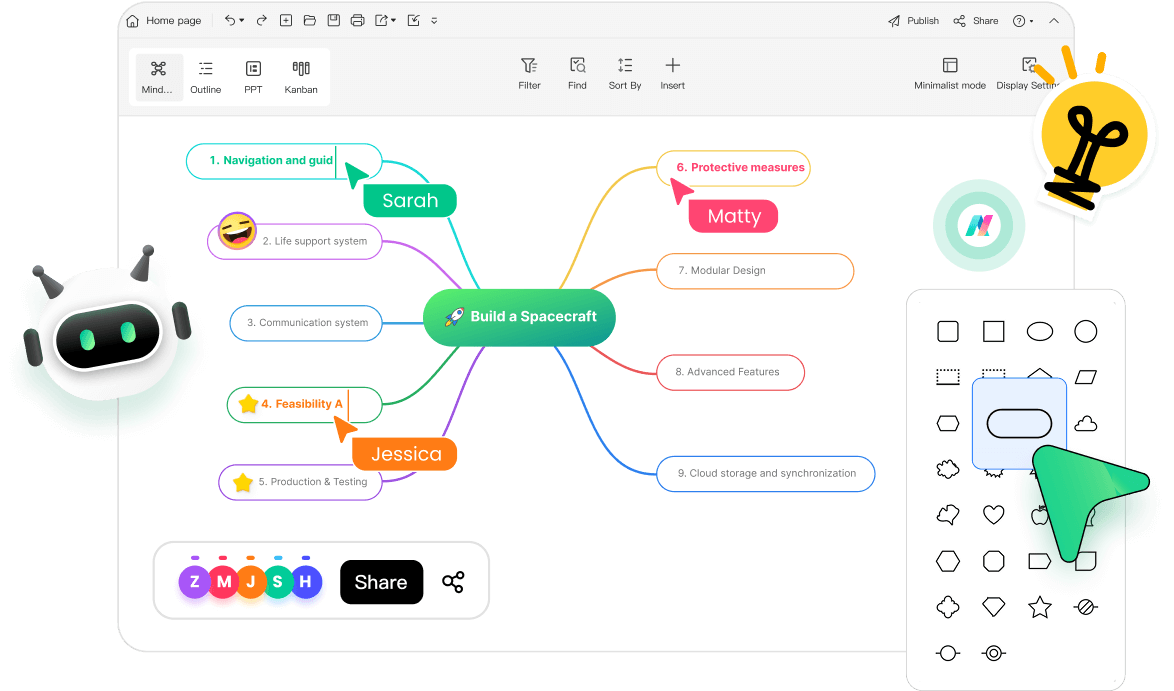Open the Filter tool
This screenshot has height=691, width=1174.
[x=529, y=66]
